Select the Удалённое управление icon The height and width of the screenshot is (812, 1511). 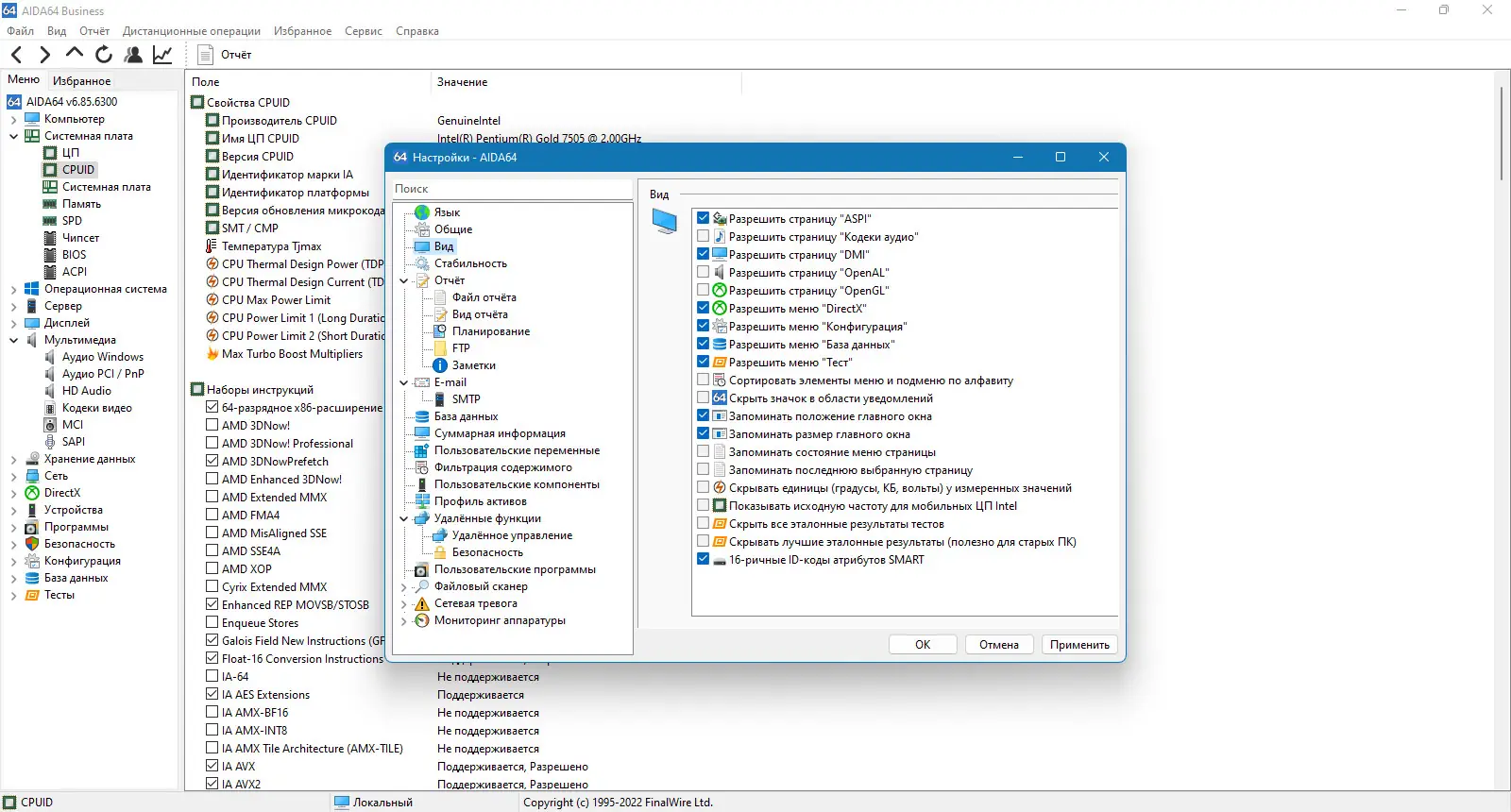pyautogui.click(x=440, y=535)
